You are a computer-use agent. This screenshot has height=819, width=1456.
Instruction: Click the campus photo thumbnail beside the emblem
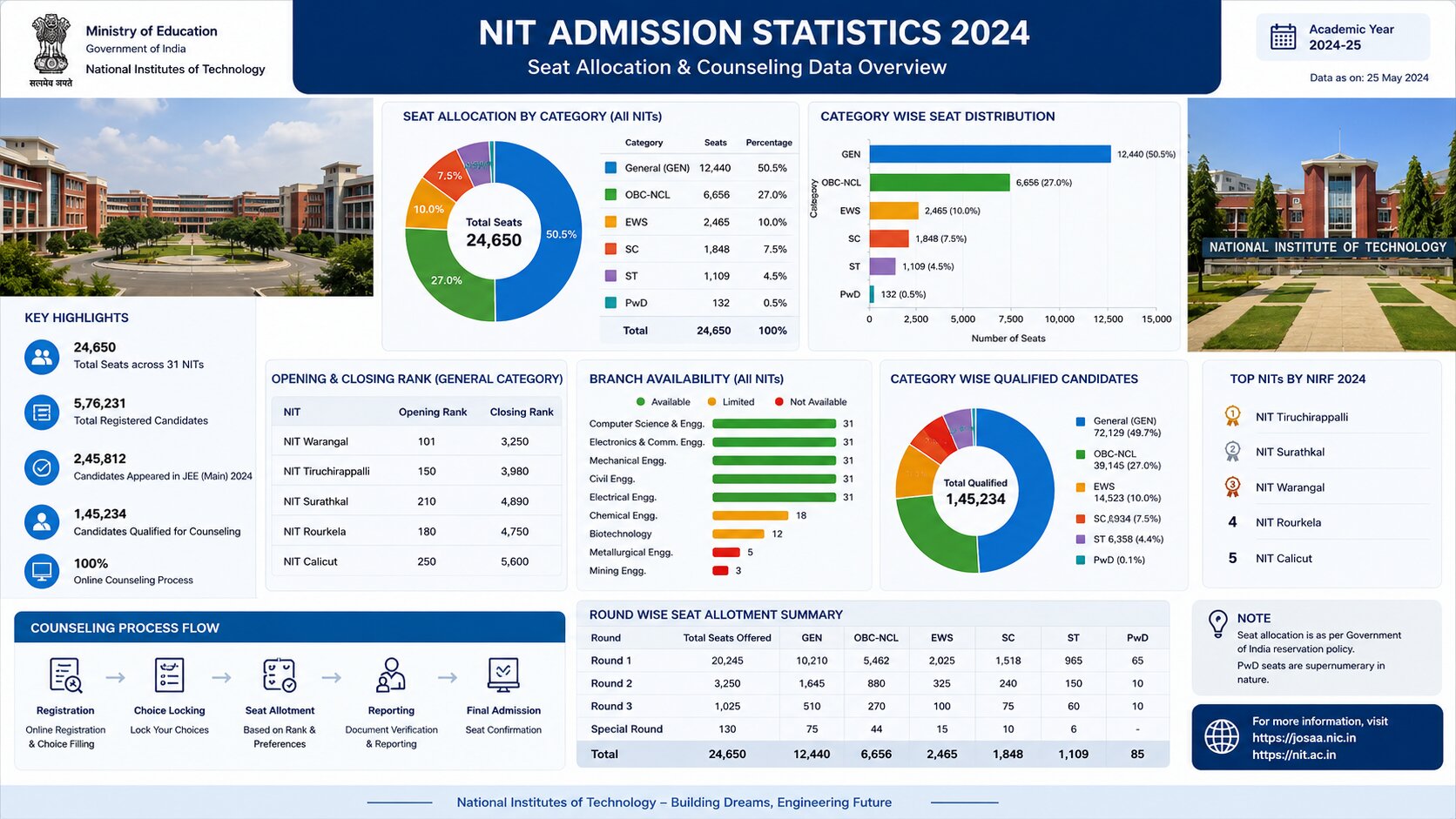point(186,197)
